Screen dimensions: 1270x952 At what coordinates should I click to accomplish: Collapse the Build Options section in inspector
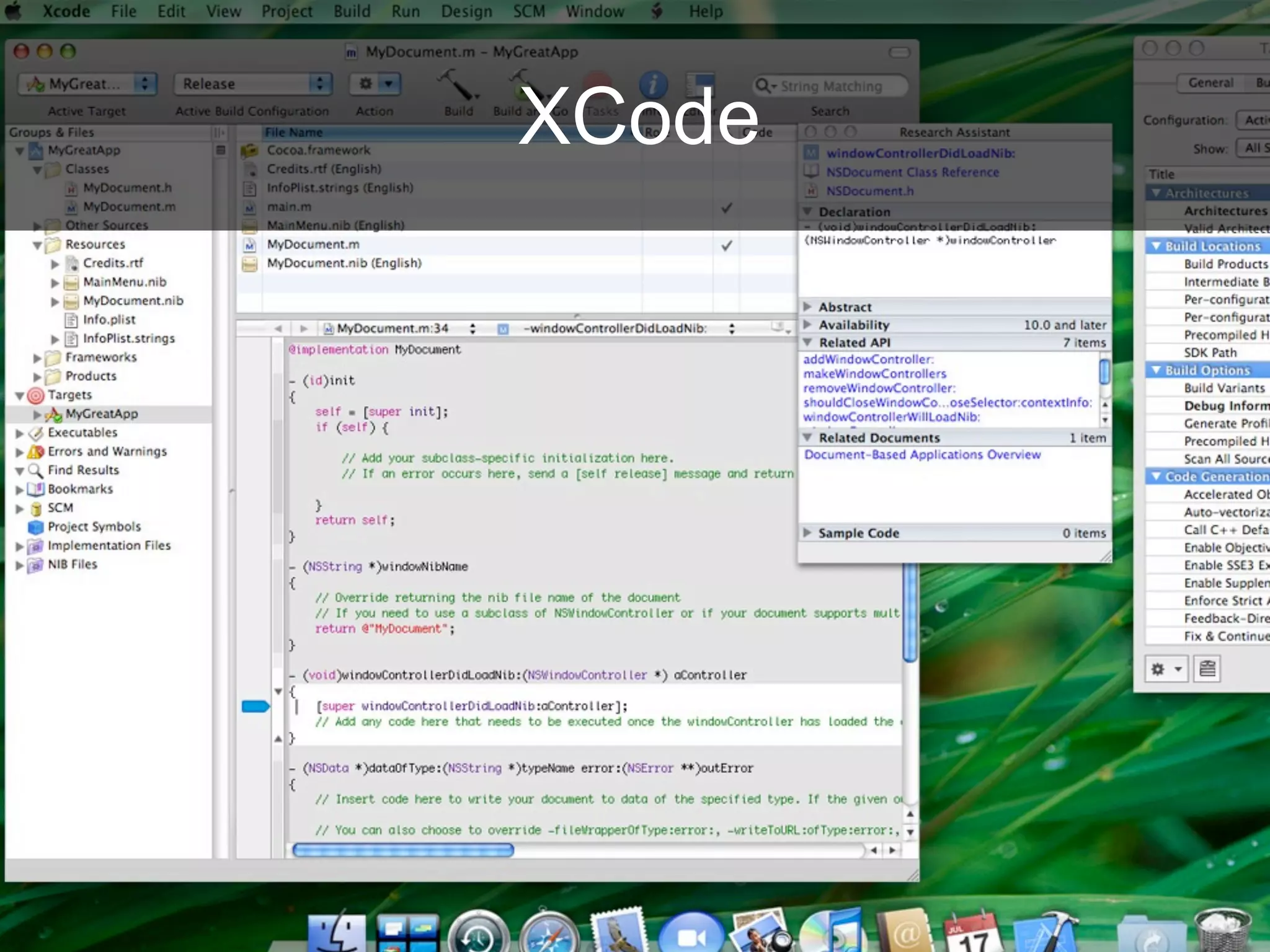point(1156,370)
